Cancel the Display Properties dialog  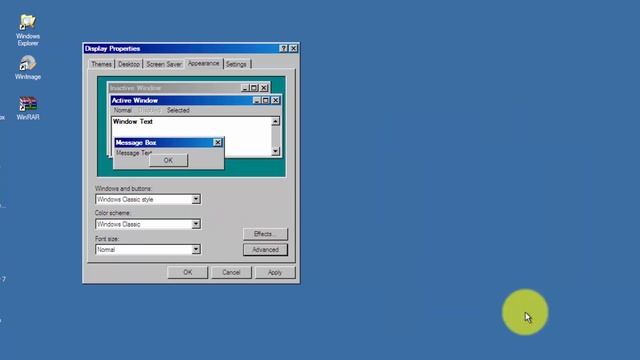231,272
